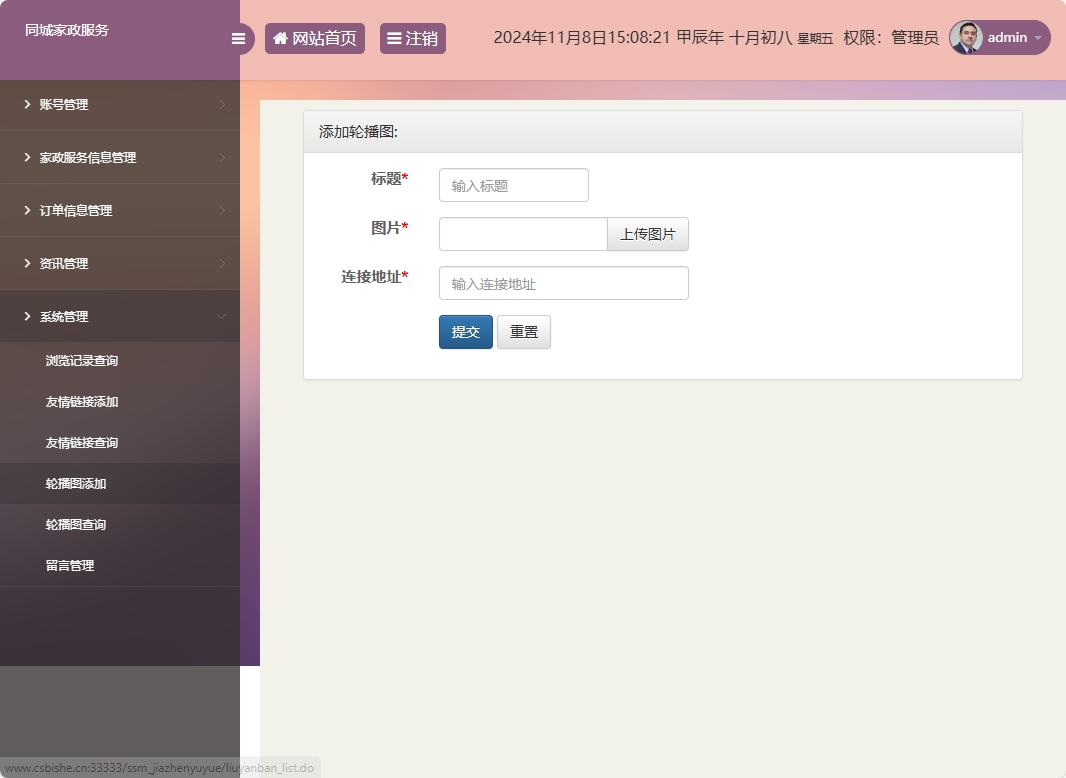Viewport: 1066px width, 778px height.
Task: Click the 图片 field label
Action: click(x=389, y=227)
